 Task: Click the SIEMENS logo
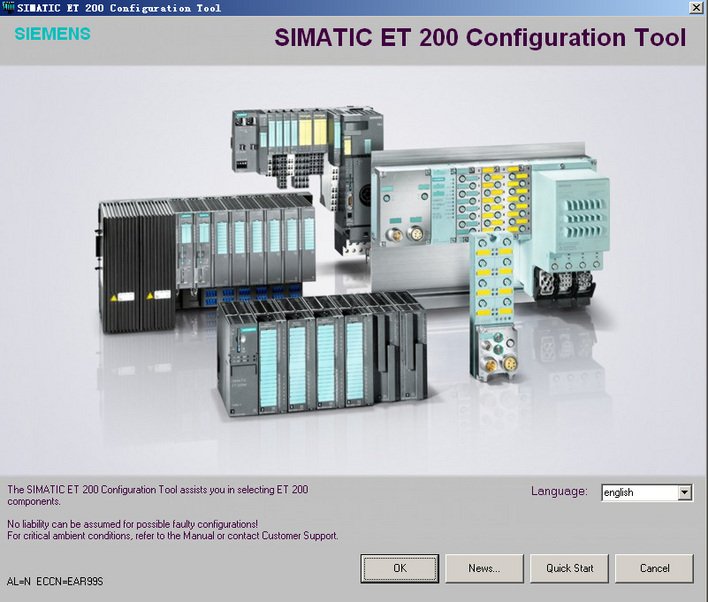click(x=52, y=34)
